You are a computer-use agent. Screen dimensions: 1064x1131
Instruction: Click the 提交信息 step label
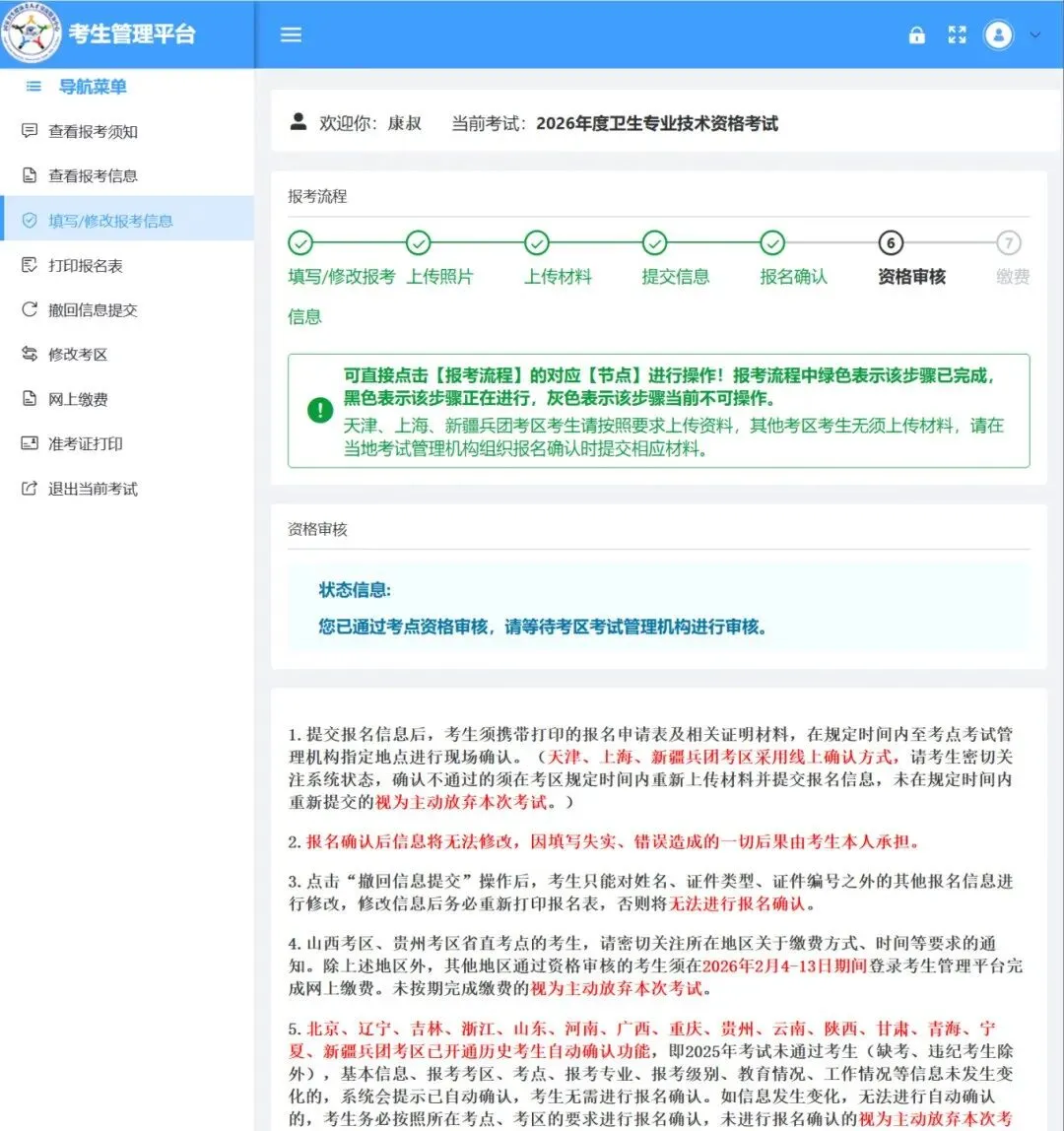click(x=676, y=277)
